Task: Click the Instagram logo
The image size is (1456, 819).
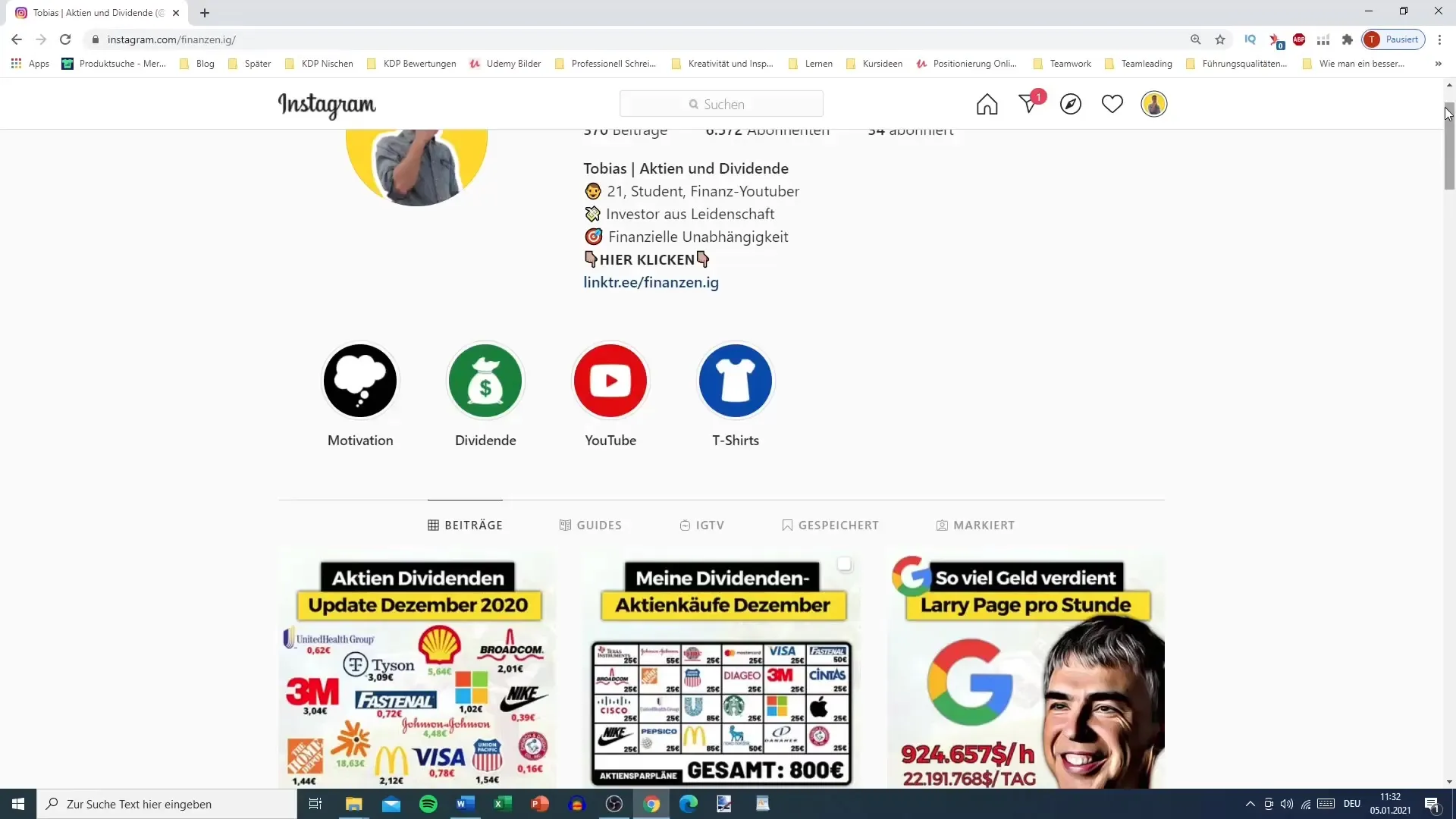Action: [x=327, y=105]
